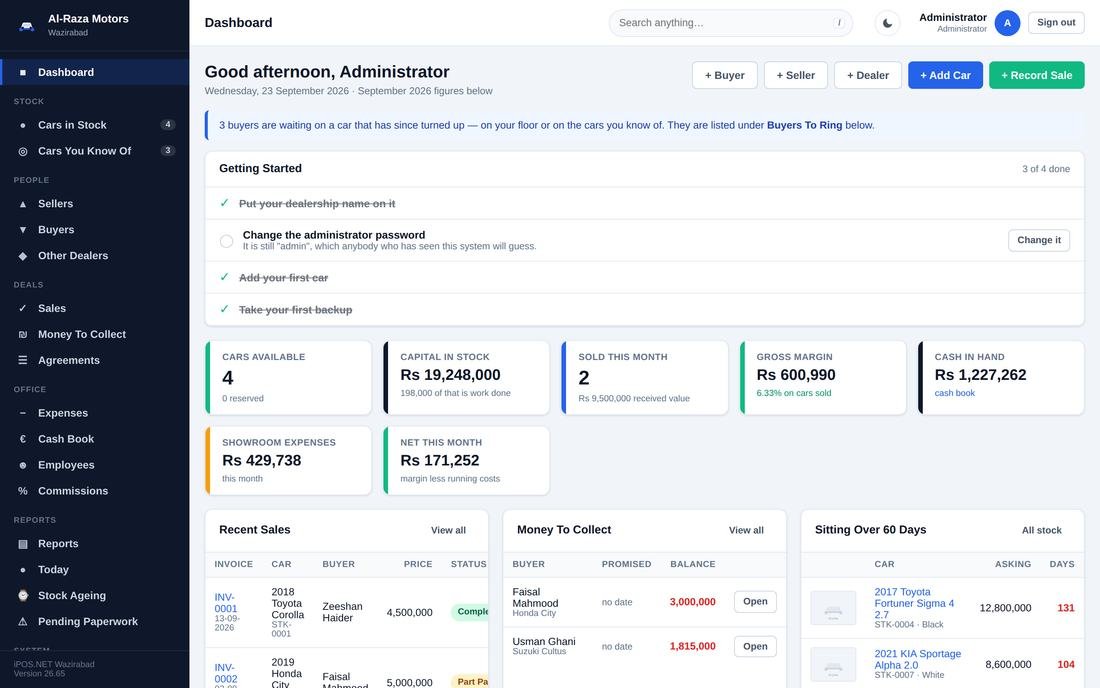The image size is (1100, 688).
Task: Click the Sold This Month stat card
Action: click(645, 378)
